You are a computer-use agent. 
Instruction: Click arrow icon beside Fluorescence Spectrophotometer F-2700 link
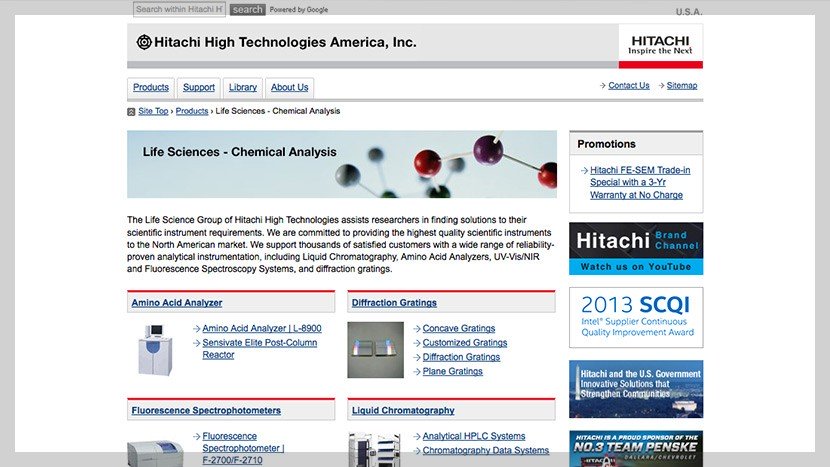point(196,436)
